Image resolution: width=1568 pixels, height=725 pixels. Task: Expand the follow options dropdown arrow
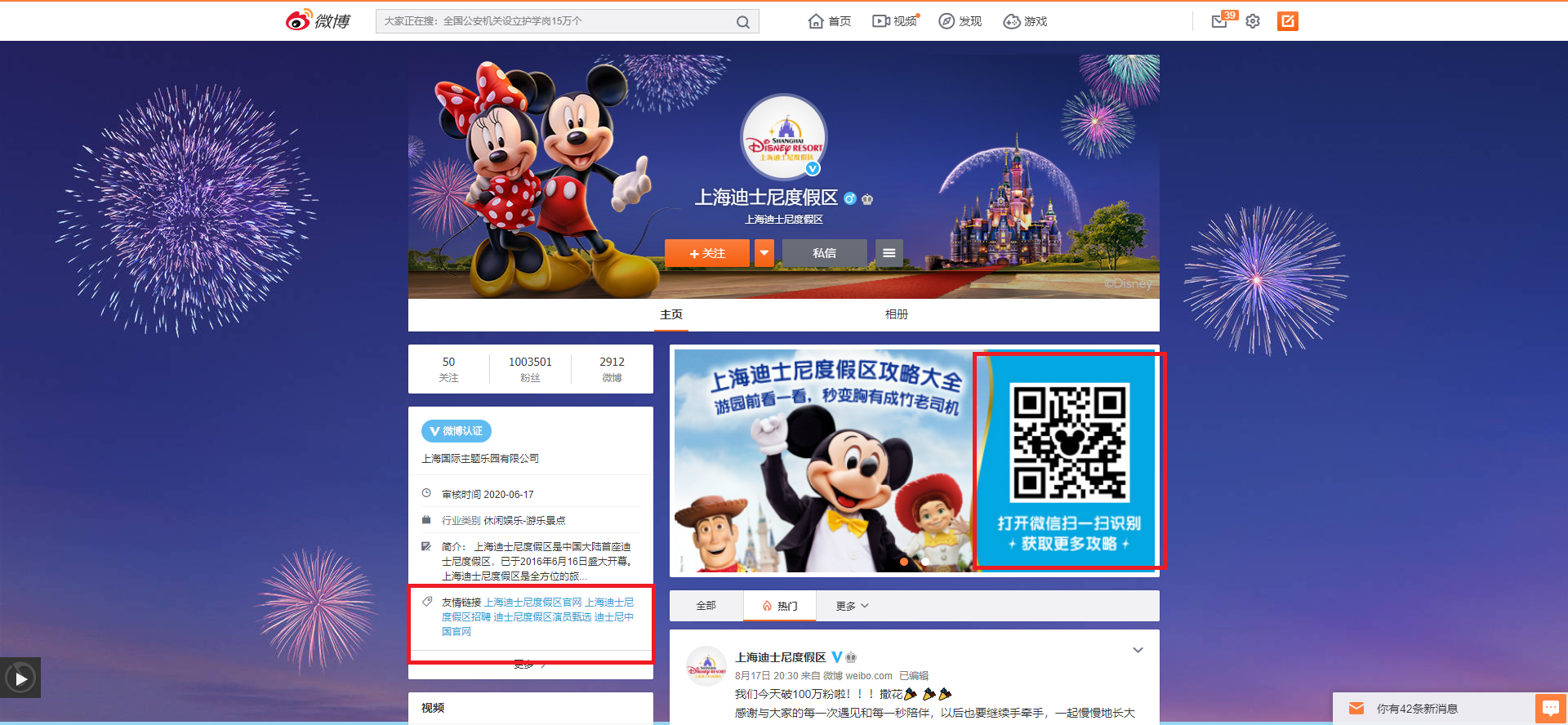(x=764, y=253)
